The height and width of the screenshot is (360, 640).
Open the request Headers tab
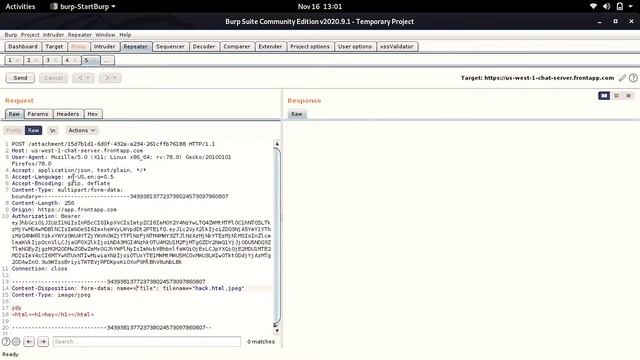[68, 114]
